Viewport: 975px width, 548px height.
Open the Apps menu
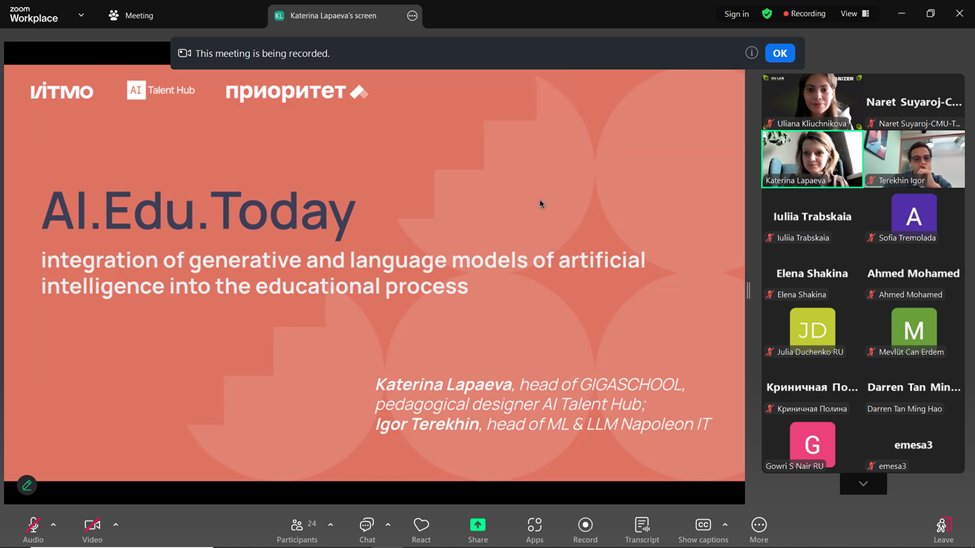[x=534, y=530]
